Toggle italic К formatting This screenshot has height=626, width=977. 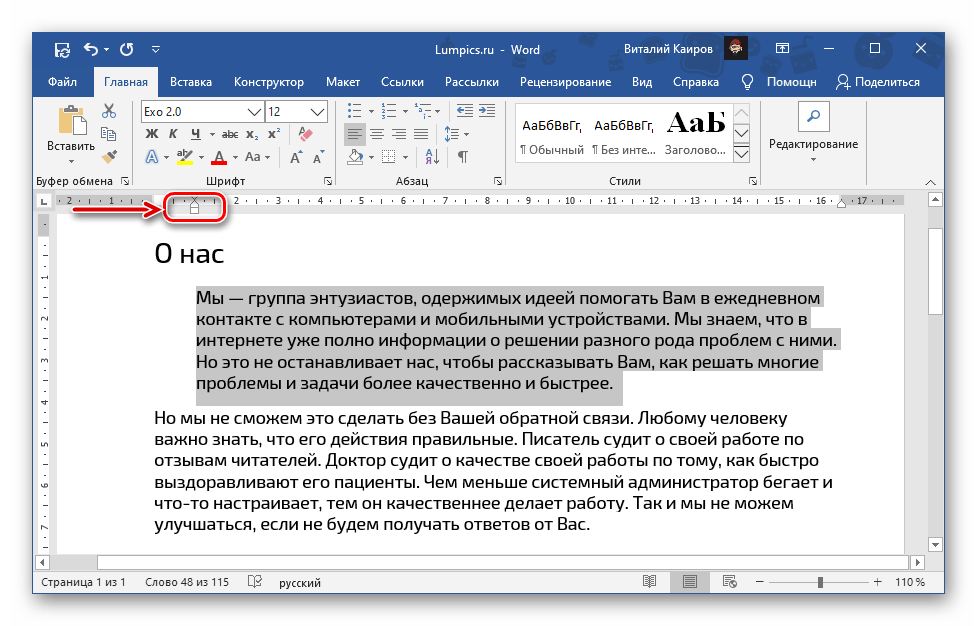coord(173,134)
